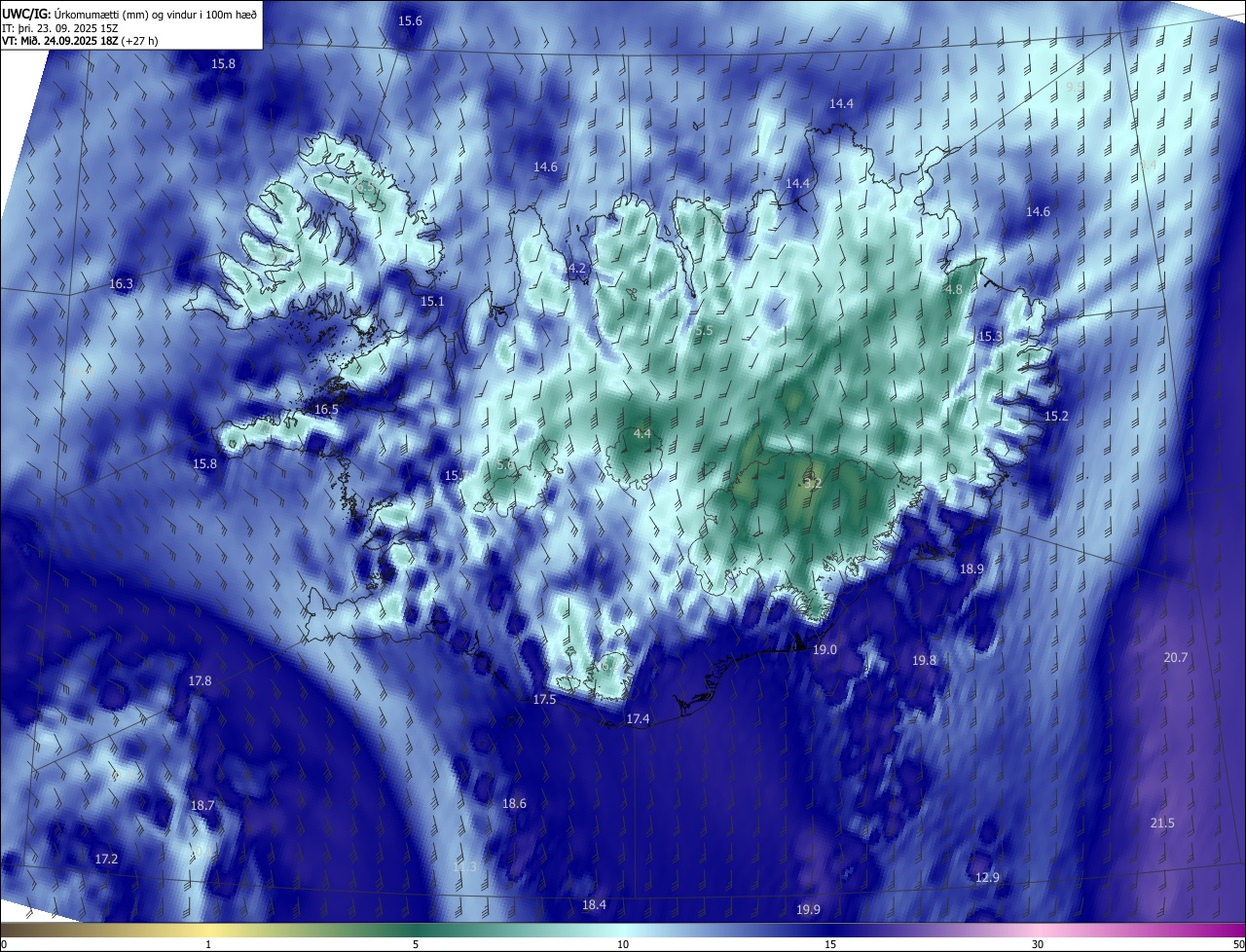
Task: Click the 'IT: þri. 23. 09. 2025 15Z' line
Action: pyautogui.click(x=60, y=28)
